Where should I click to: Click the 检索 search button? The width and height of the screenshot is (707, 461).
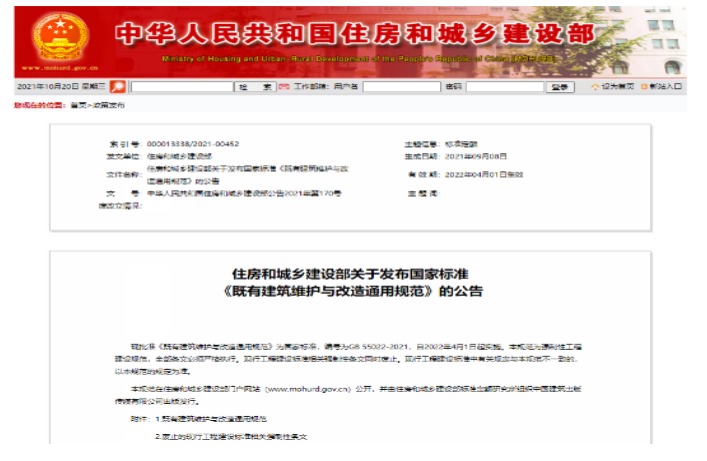click(x=255, y=87)
